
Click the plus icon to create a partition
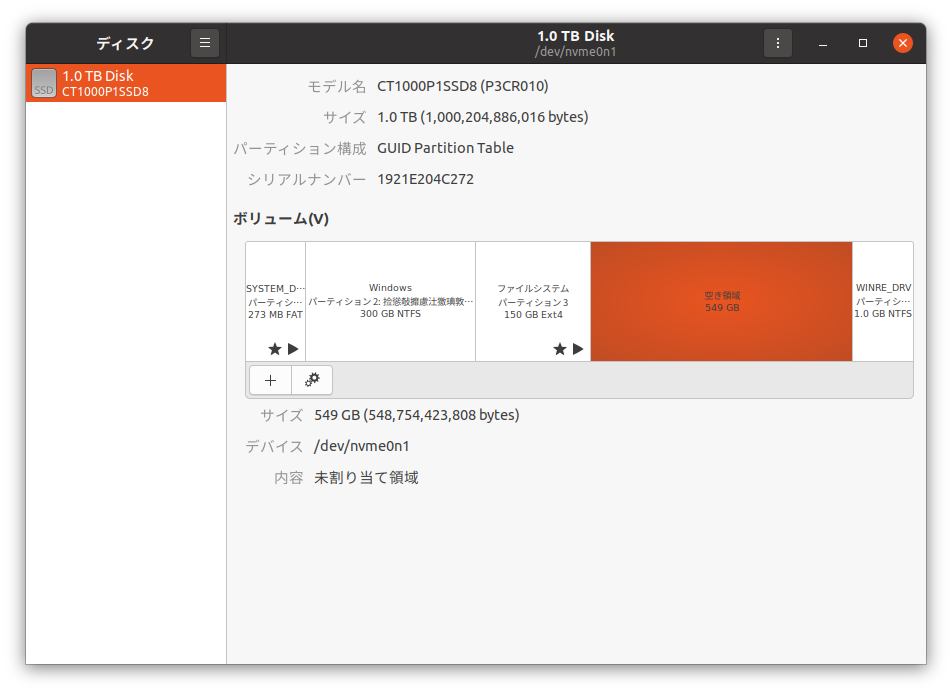tap(270, 380)
